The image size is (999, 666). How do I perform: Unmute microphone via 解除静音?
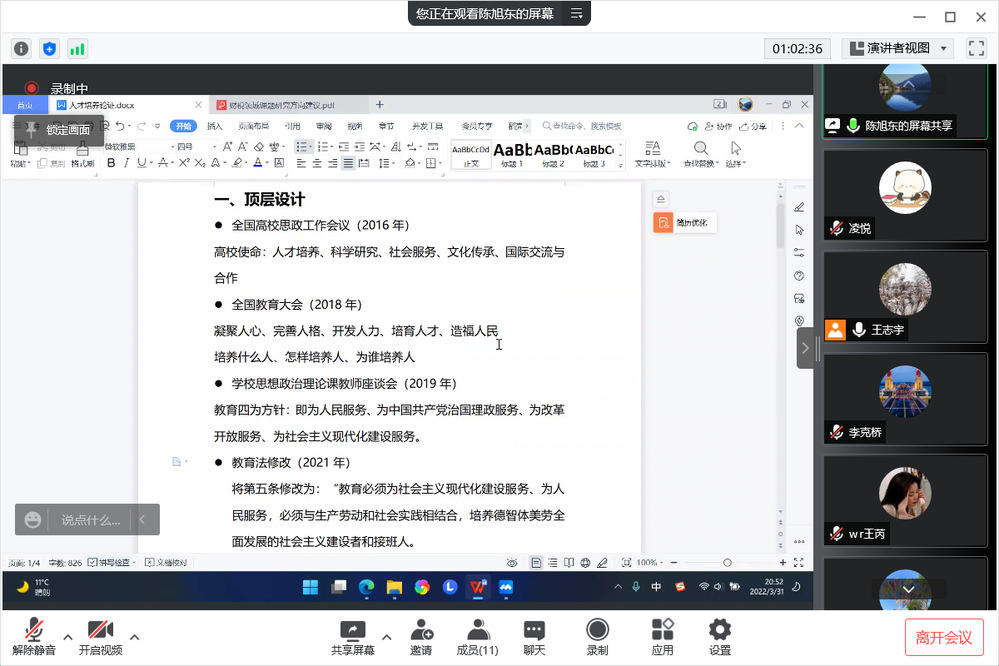pos(34,637)
